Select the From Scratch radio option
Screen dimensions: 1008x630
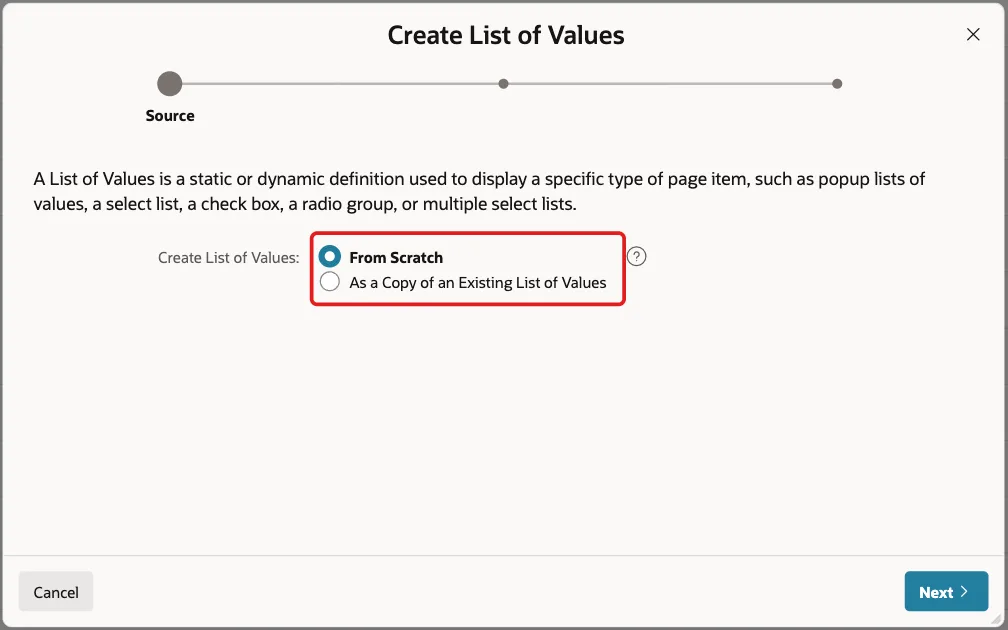330,257
